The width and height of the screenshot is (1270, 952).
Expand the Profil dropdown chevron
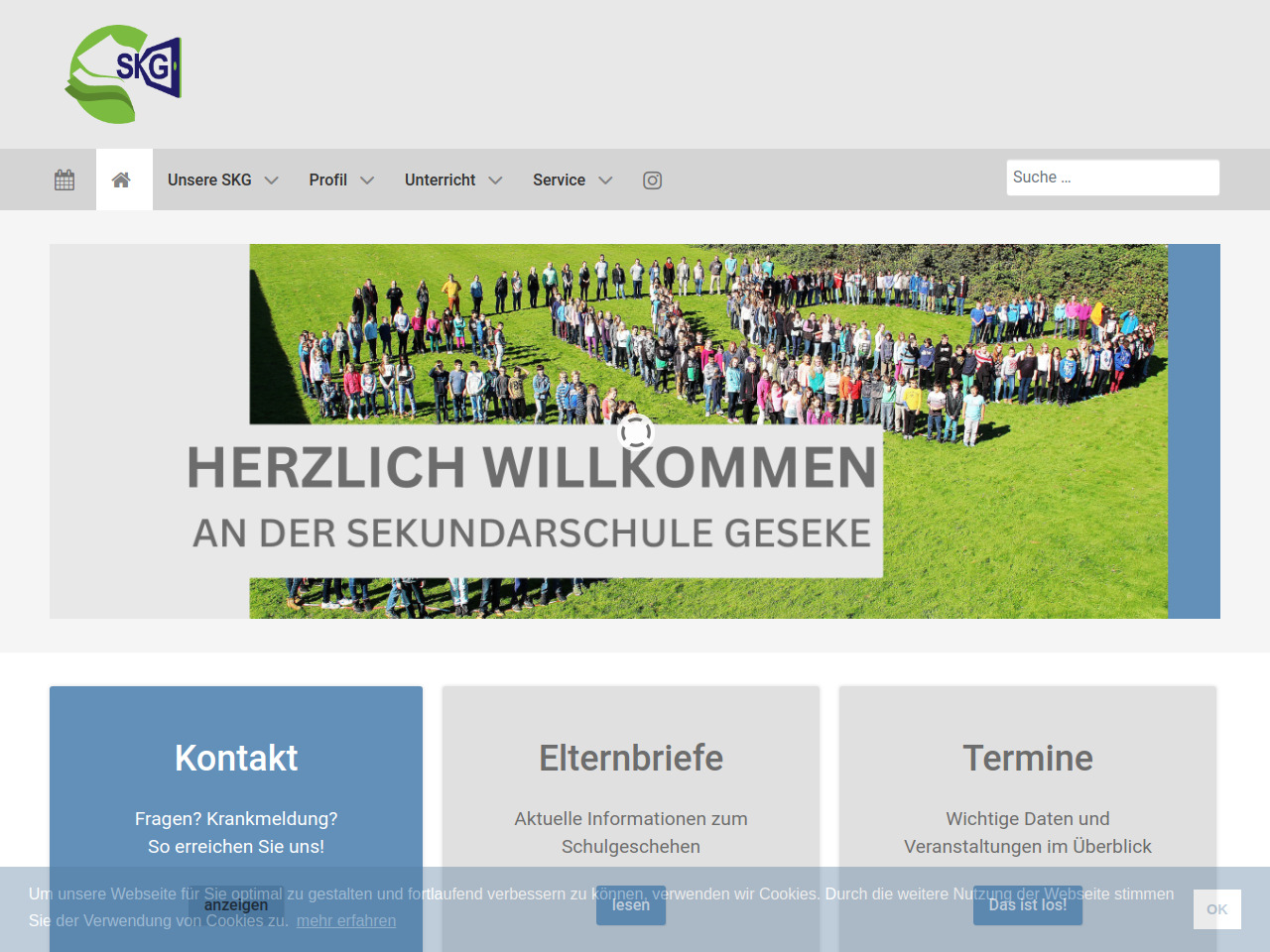pyautogui.click(x=367, y=180)
